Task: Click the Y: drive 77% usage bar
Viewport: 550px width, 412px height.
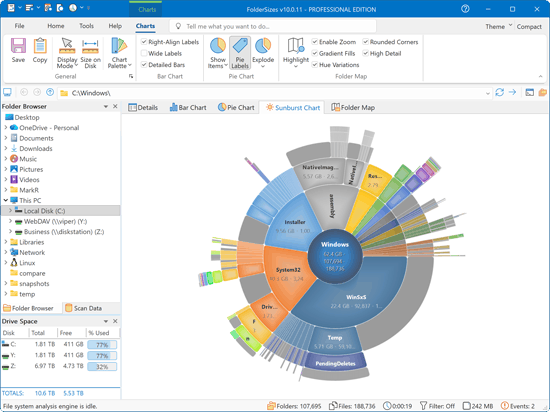Action: pyautogui.click(x=102, y=356)
